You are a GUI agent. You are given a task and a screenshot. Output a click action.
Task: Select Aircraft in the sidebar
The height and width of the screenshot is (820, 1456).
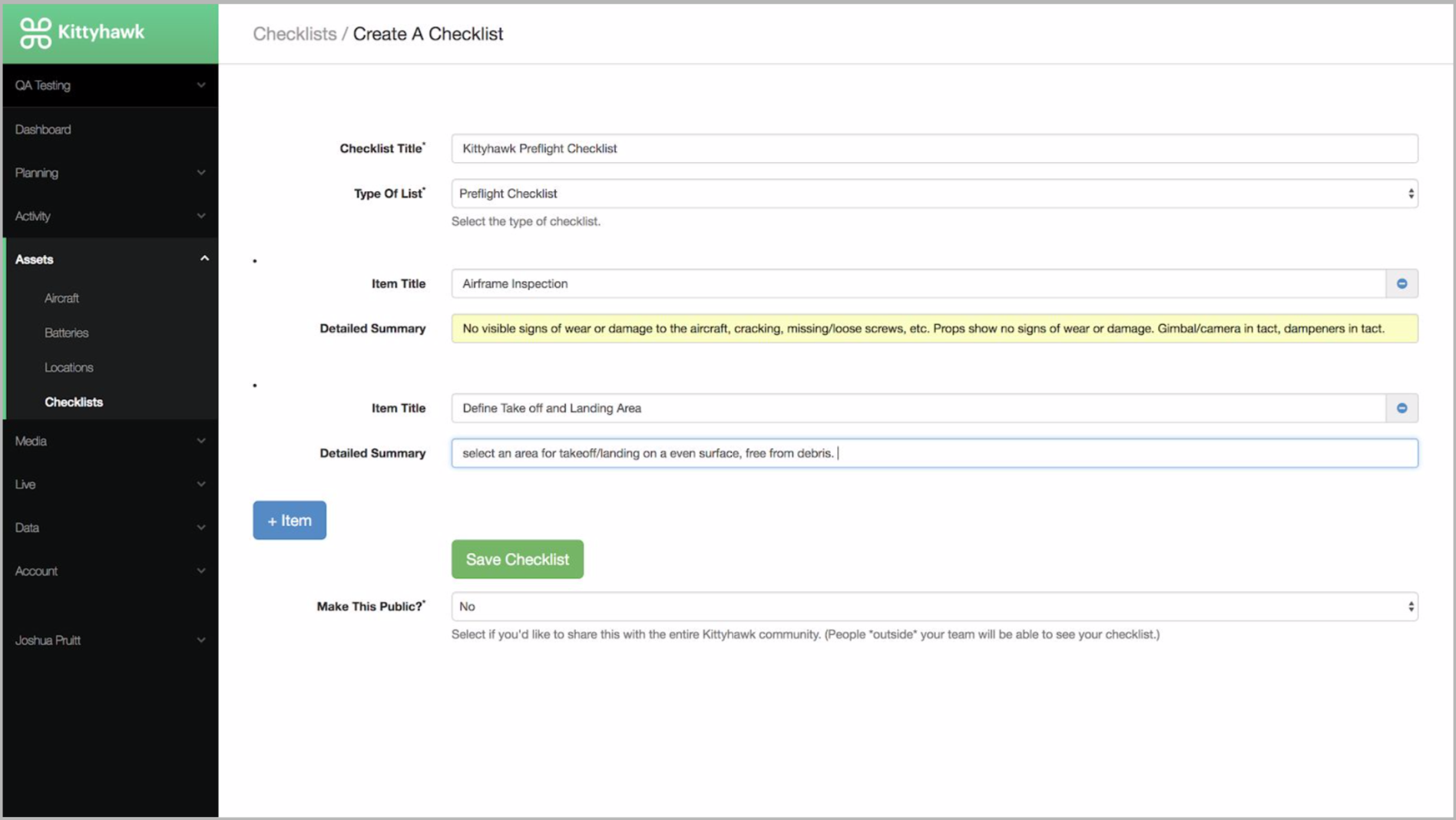(x=61, y=298)
